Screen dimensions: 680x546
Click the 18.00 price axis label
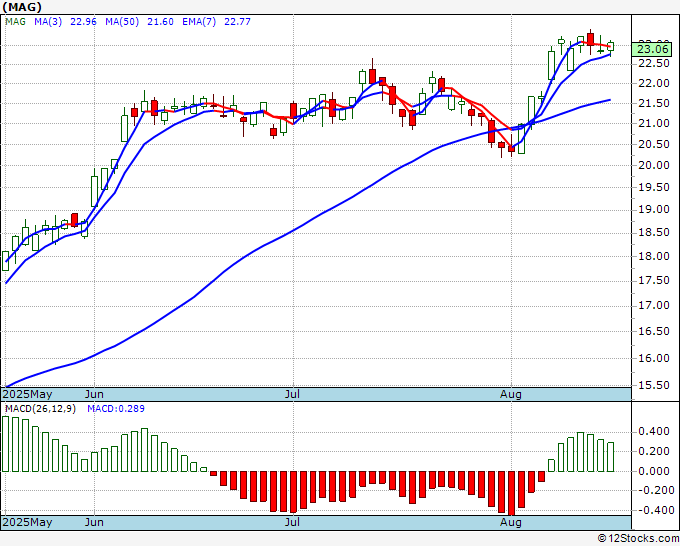click(x=654, y=256)
